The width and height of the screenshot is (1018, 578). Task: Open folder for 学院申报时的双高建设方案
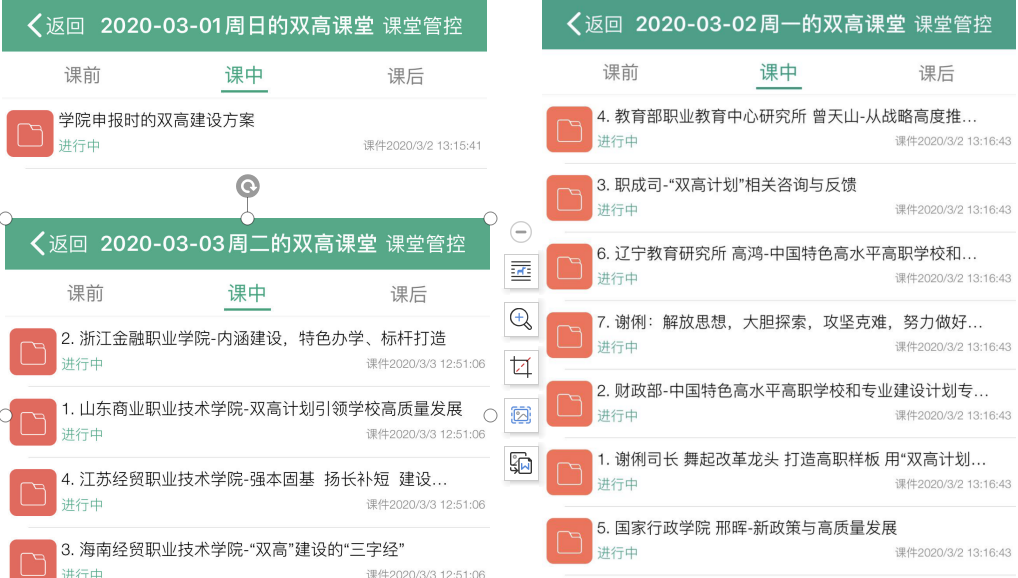pos(28,133)
